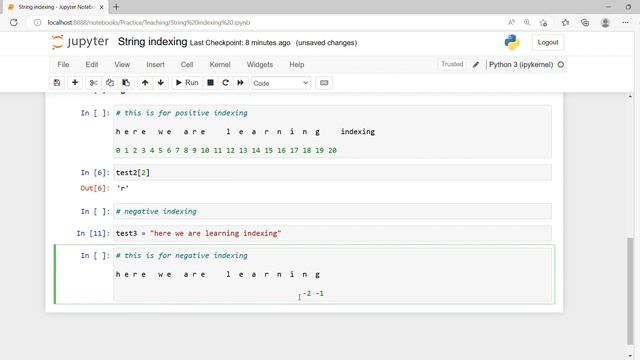
Task: Click the kernel idle circle indicator
Action: click(561, 64)
